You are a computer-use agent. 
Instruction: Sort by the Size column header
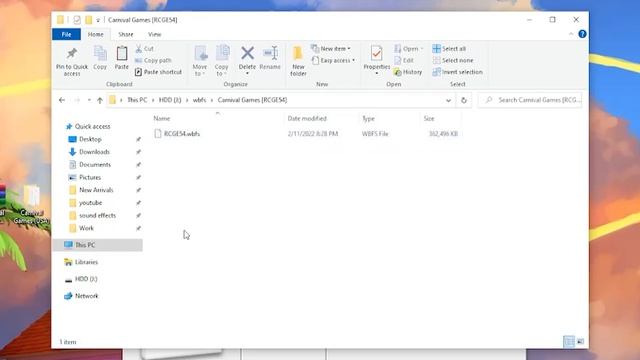[x=429, y=118]
